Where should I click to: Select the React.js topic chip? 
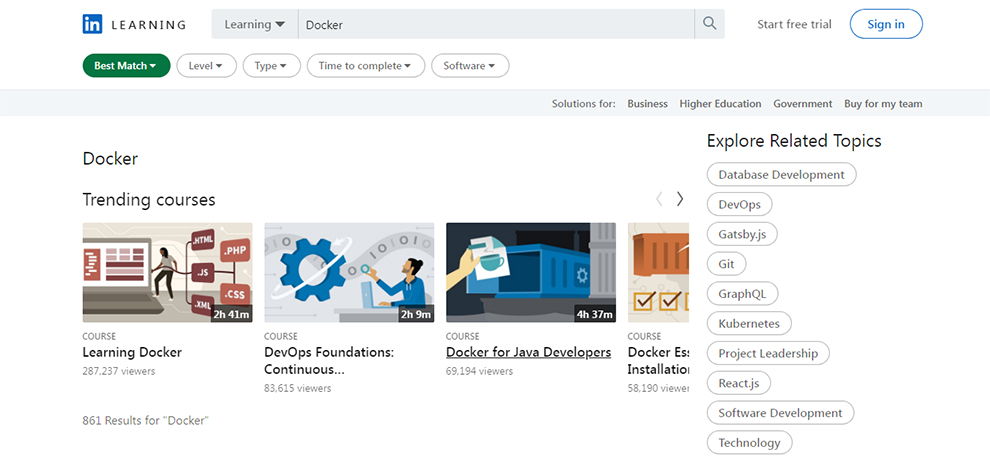point(739,383)
